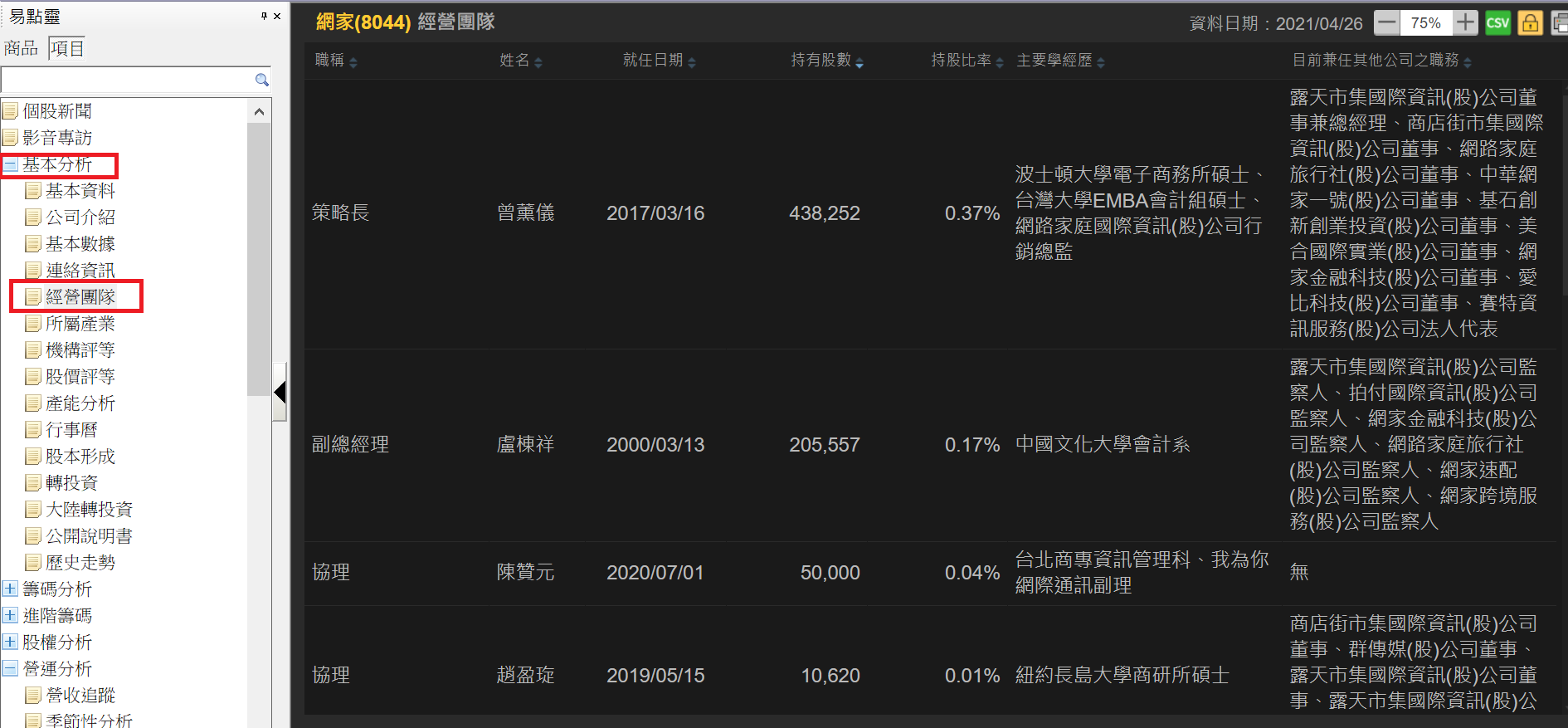Select the 項目 tab
This screenshot has width=1568, height=728.
click(66, 48)
